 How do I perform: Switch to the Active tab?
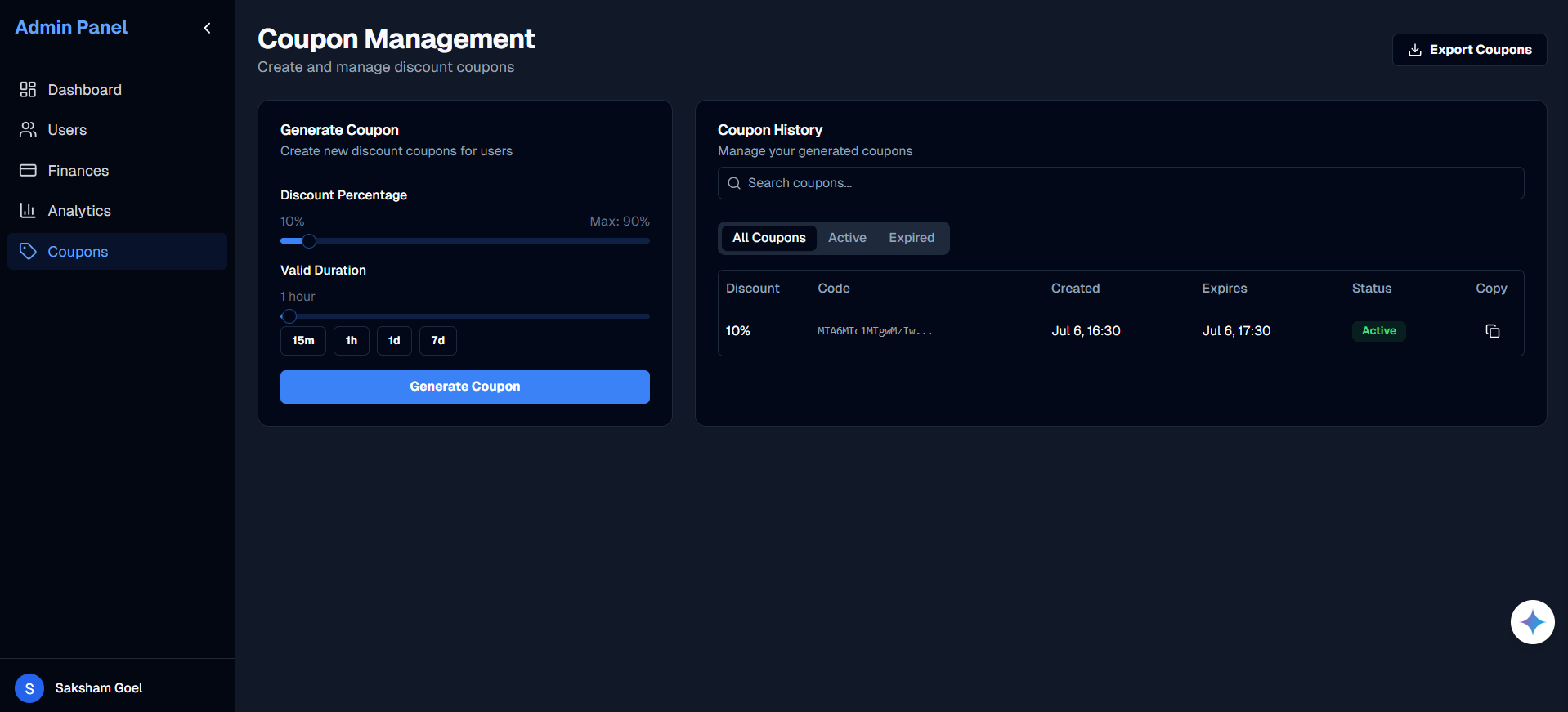click(847, 238)
